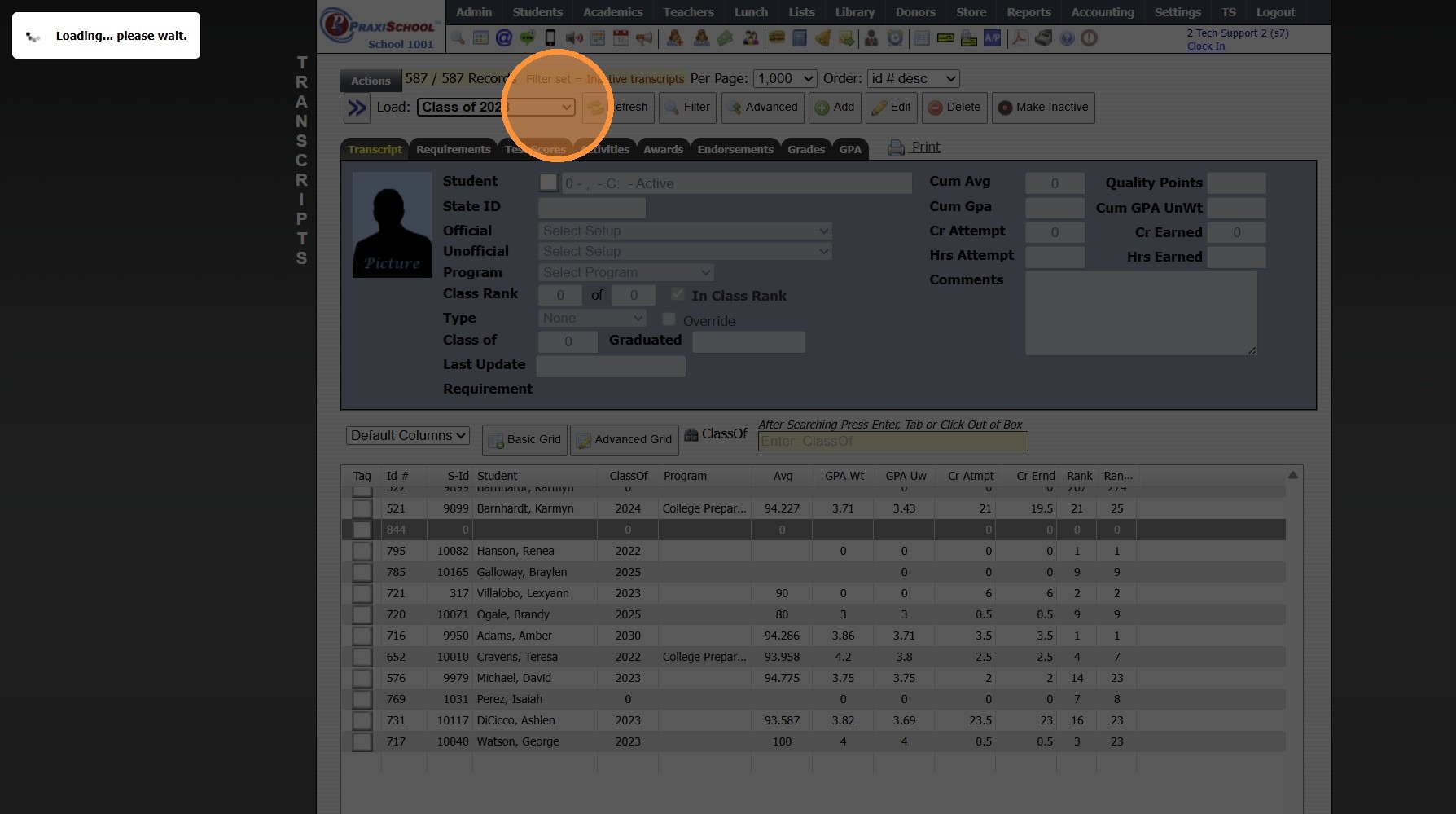This screenshot has width=1456, height=814.
Task: Click the GPA Wt column header
Action: tap(844, 476)
